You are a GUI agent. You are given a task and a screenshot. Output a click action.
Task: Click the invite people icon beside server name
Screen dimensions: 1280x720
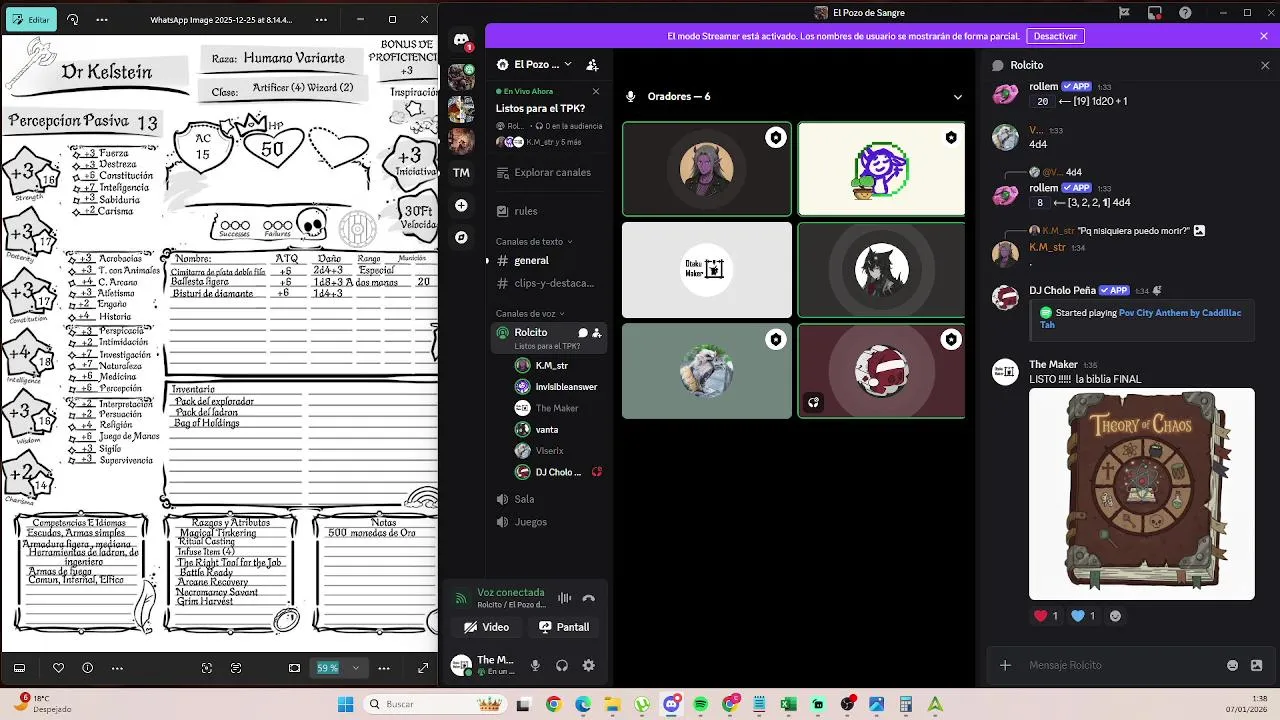(x=592, y=64)
